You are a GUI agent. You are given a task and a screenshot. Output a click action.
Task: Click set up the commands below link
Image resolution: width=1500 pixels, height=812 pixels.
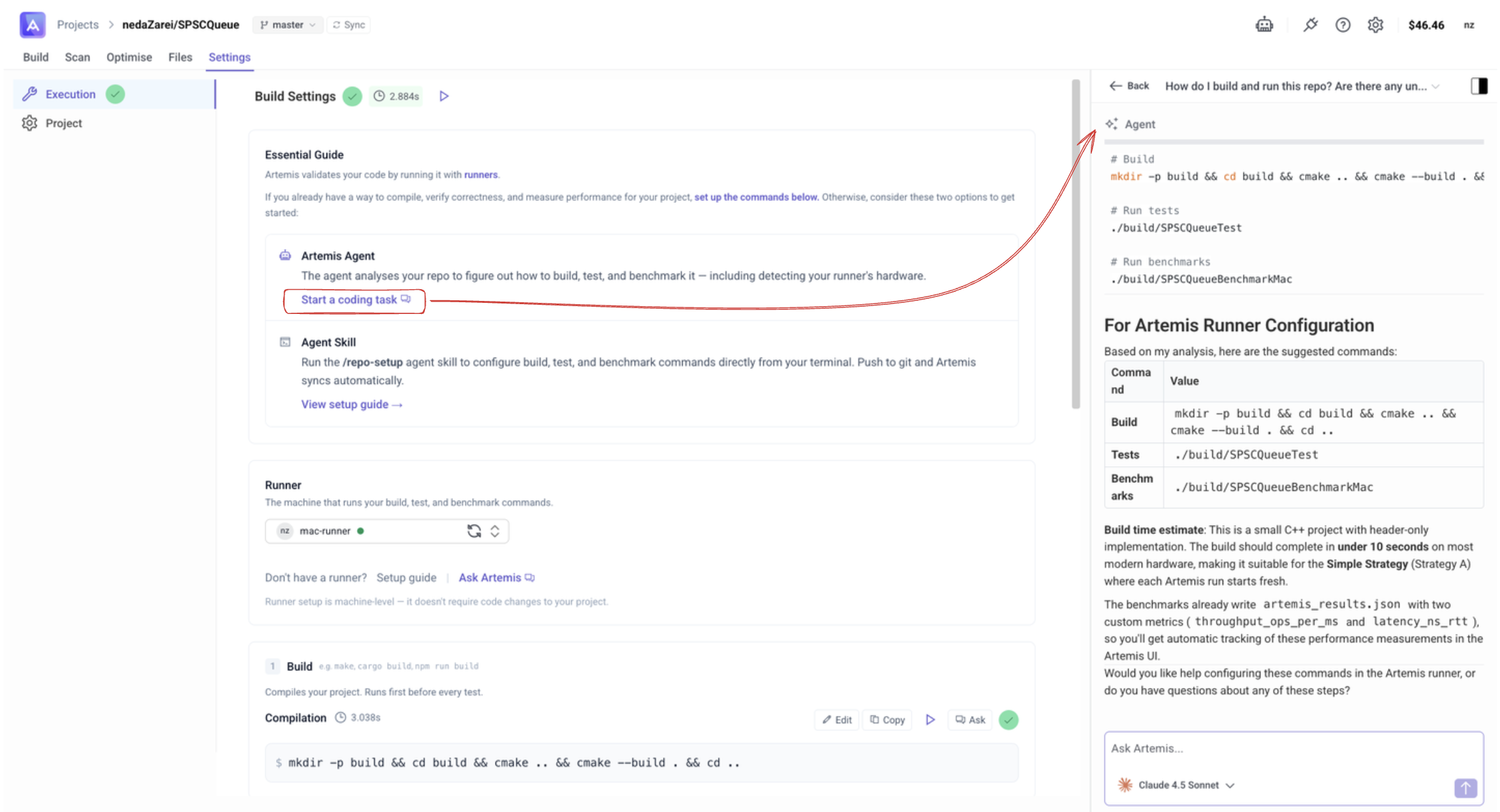point(755,197)
